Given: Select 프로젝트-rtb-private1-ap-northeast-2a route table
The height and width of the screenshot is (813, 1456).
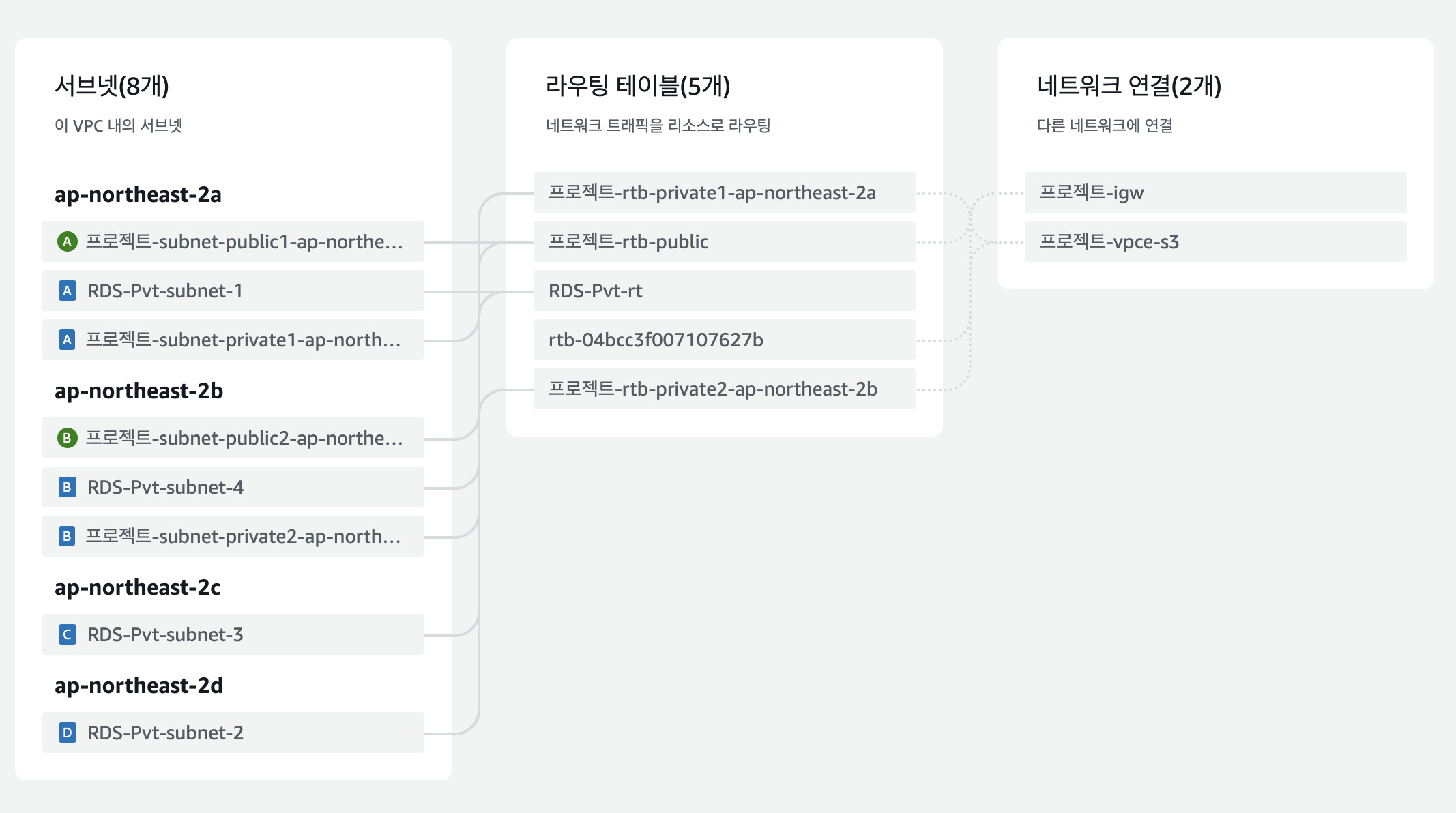Looking at the screenshot, I should [x=712, y=192].
